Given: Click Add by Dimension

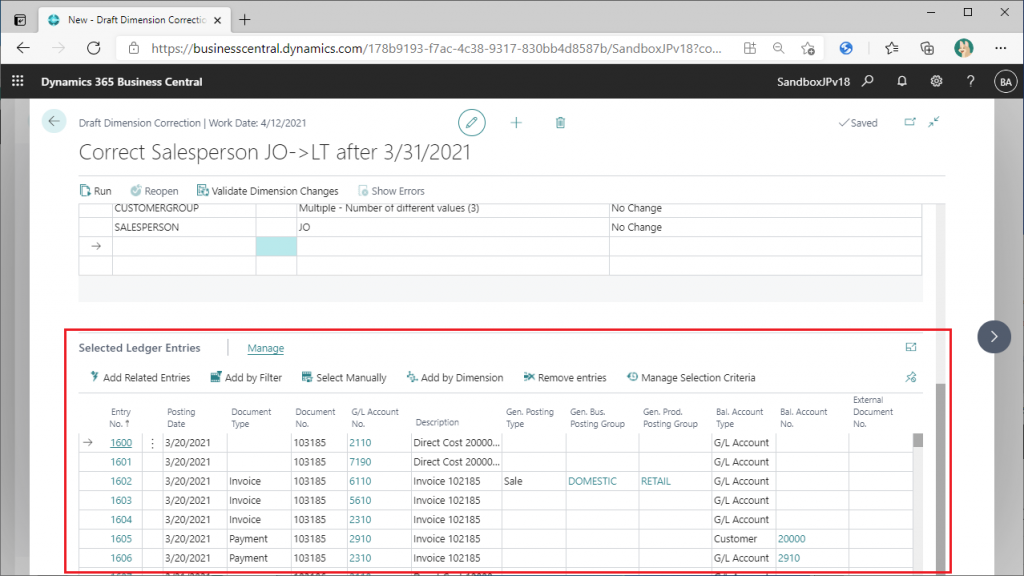Looking at the screenshot, I should [455, 377].
